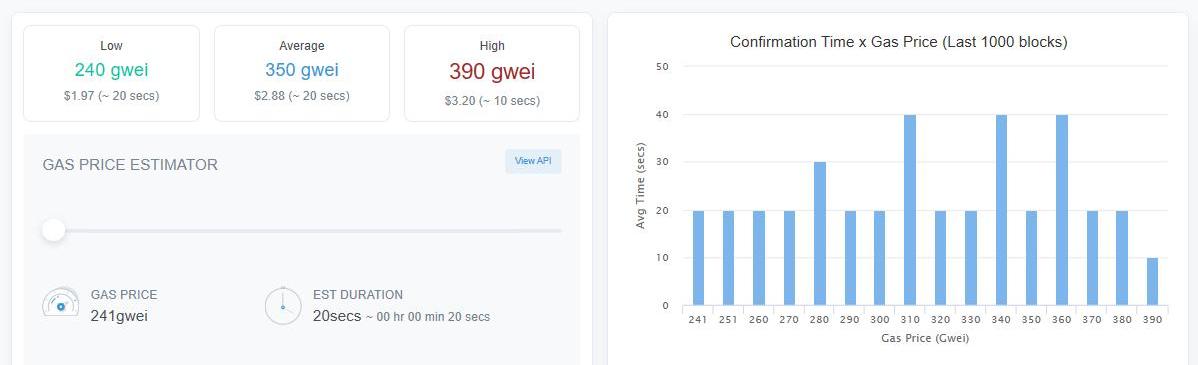Click the 340 gwei bar in chart
This screenshot has height=365, width=1198.
click(x=1001, y=210)
